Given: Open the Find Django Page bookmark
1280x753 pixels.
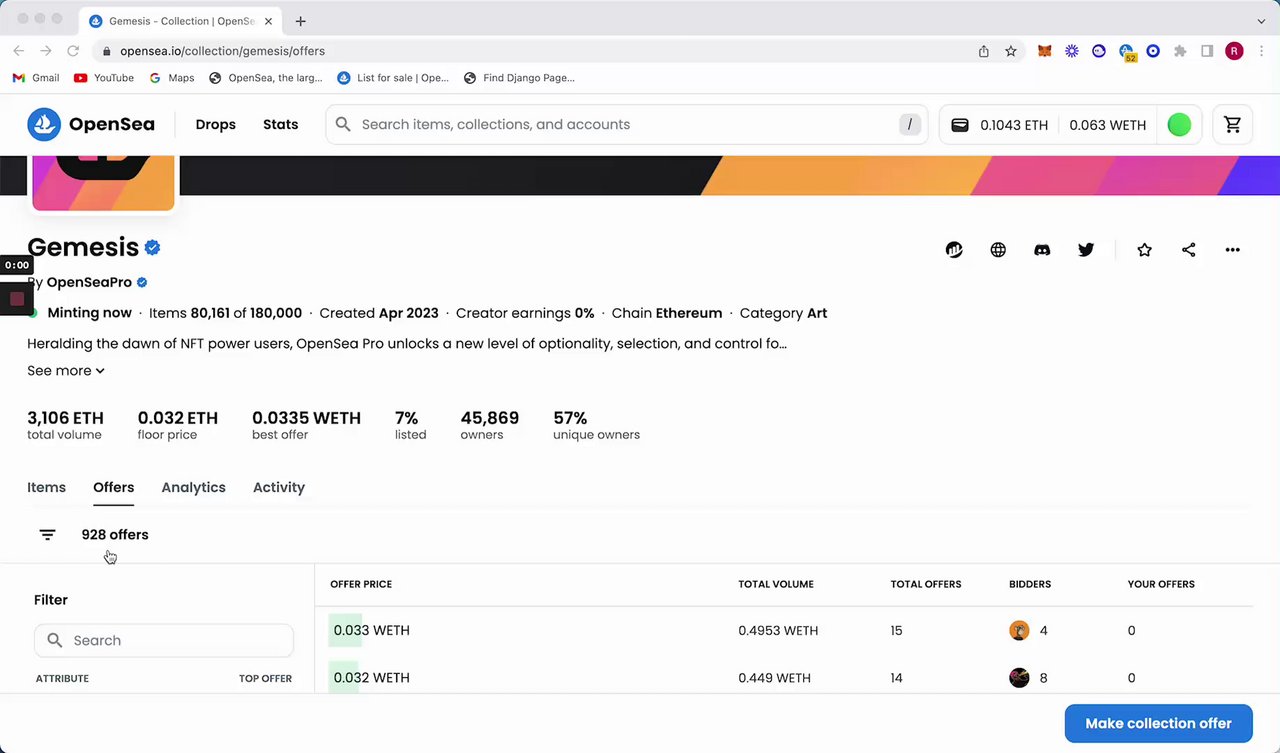Looking at the screenshot, I should point(519,78).
